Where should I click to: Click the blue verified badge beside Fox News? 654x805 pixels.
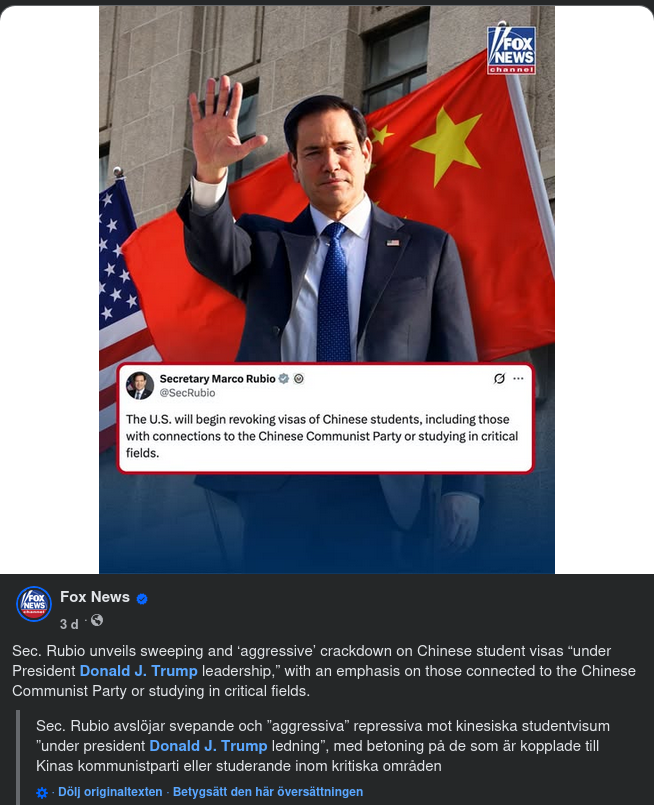[x=142, y=599]
